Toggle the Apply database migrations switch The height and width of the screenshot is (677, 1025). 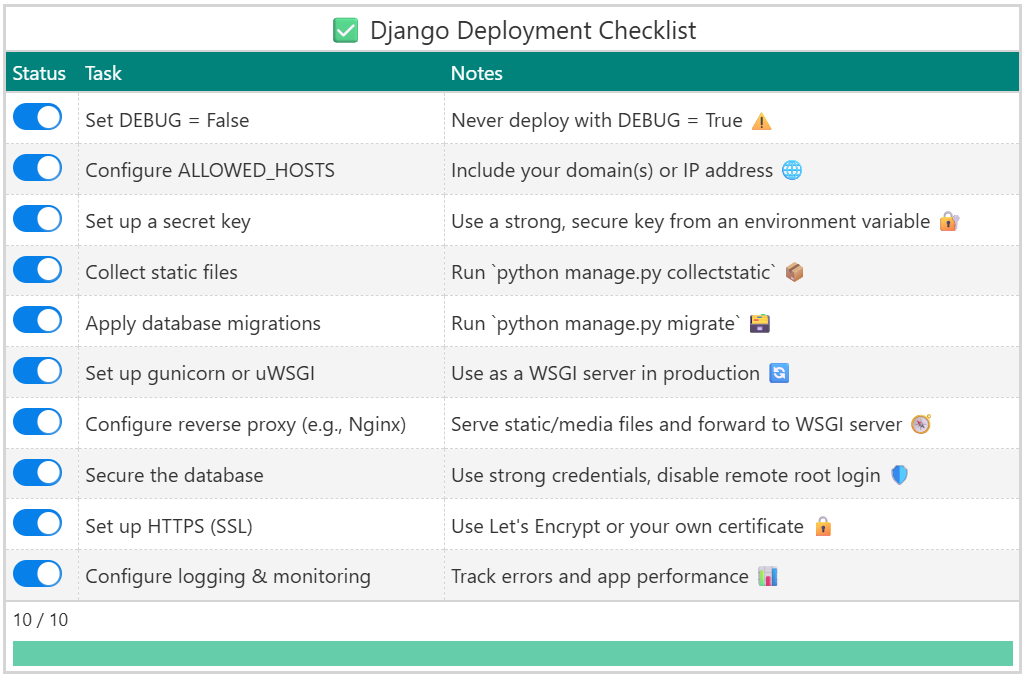click(x=37, y=320)
